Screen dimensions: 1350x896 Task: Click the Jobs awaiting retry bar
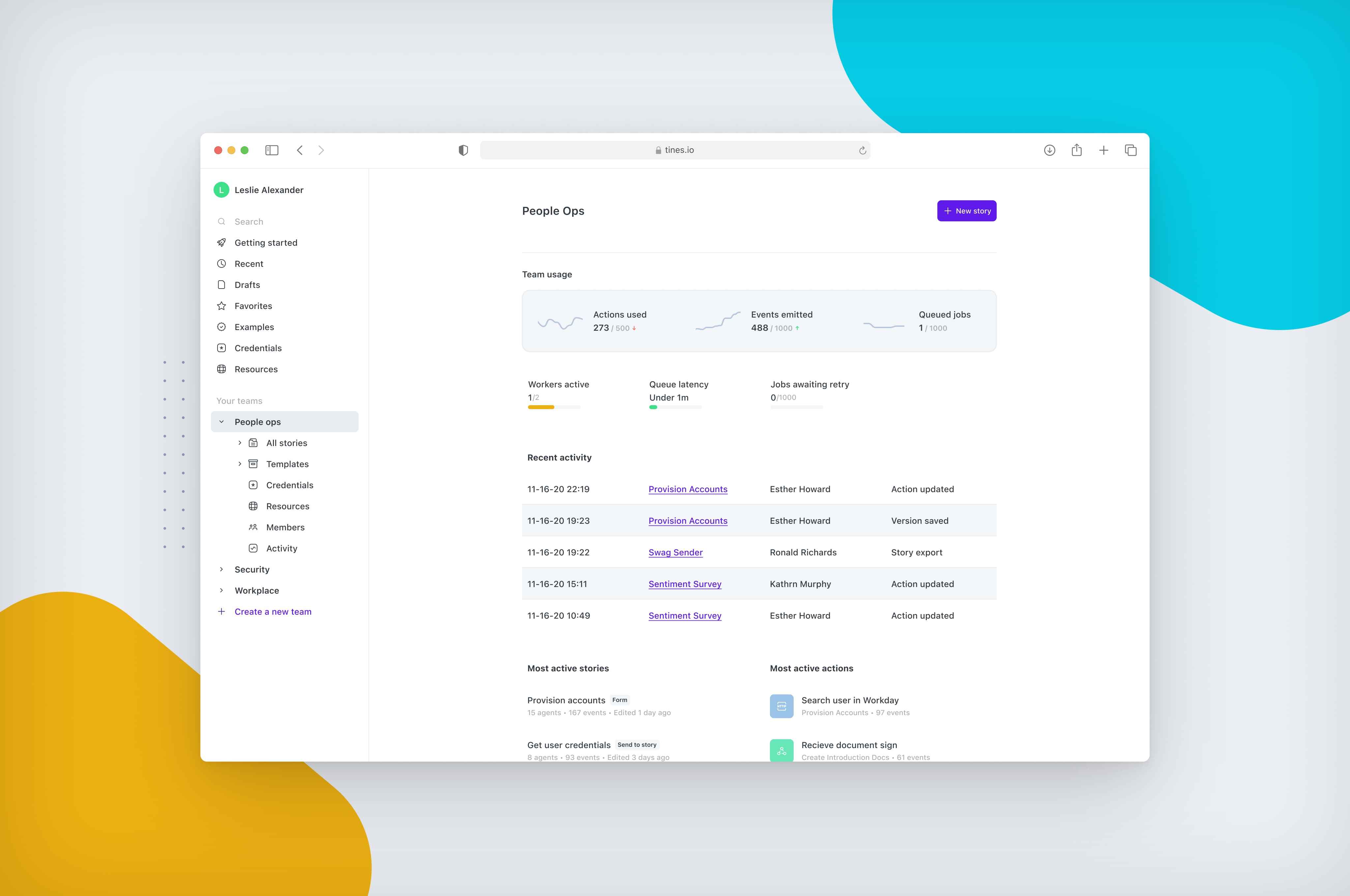point(797,407)
